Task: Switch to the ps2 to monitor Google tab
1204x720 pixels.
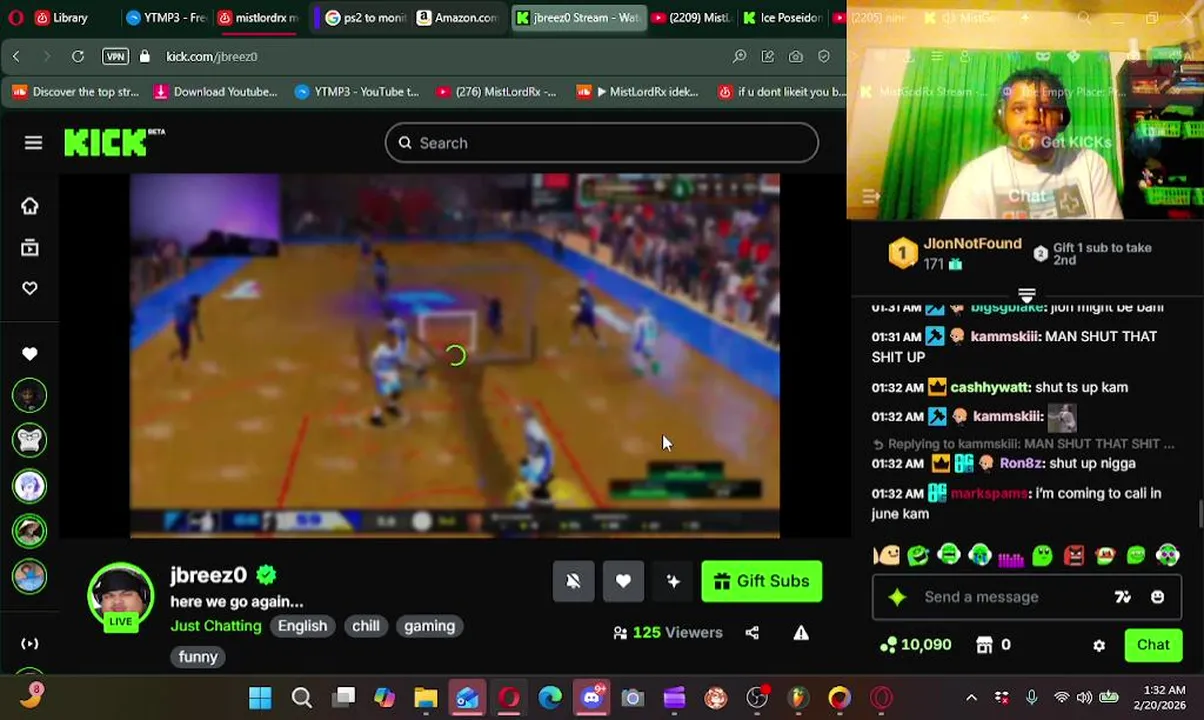Action: [x=365, y=17]
